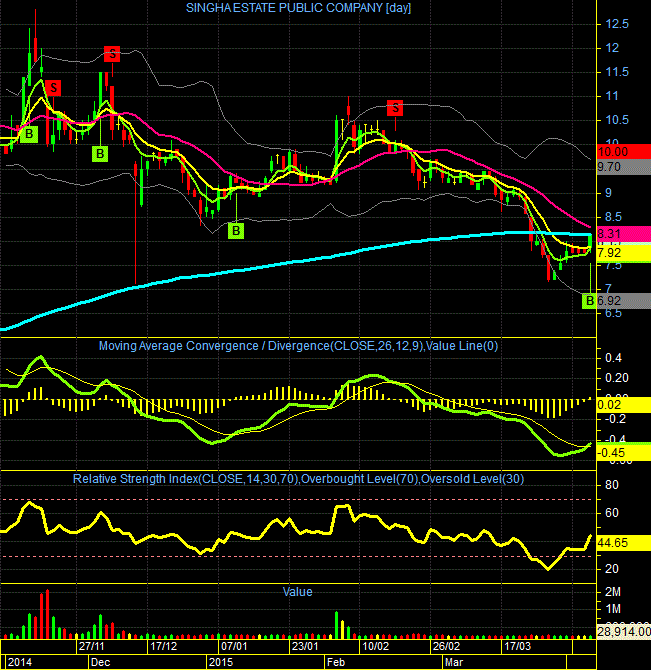This screenshot has height=670, width=660.
Task: Click the yellow 7.92 price label
Action: pos(624,253)
